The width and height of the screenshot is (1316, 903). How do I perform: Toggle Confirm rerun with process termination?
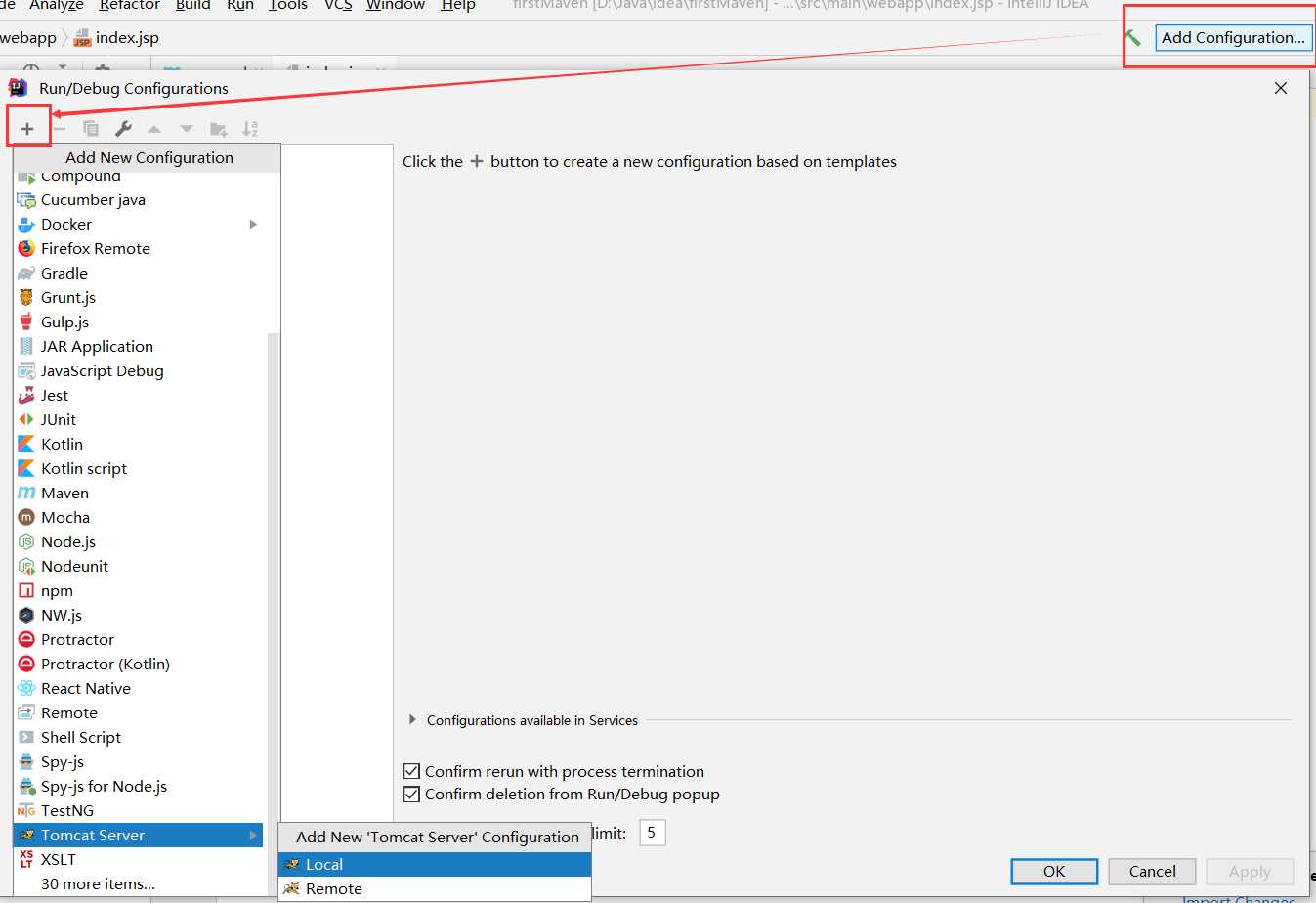412,771
